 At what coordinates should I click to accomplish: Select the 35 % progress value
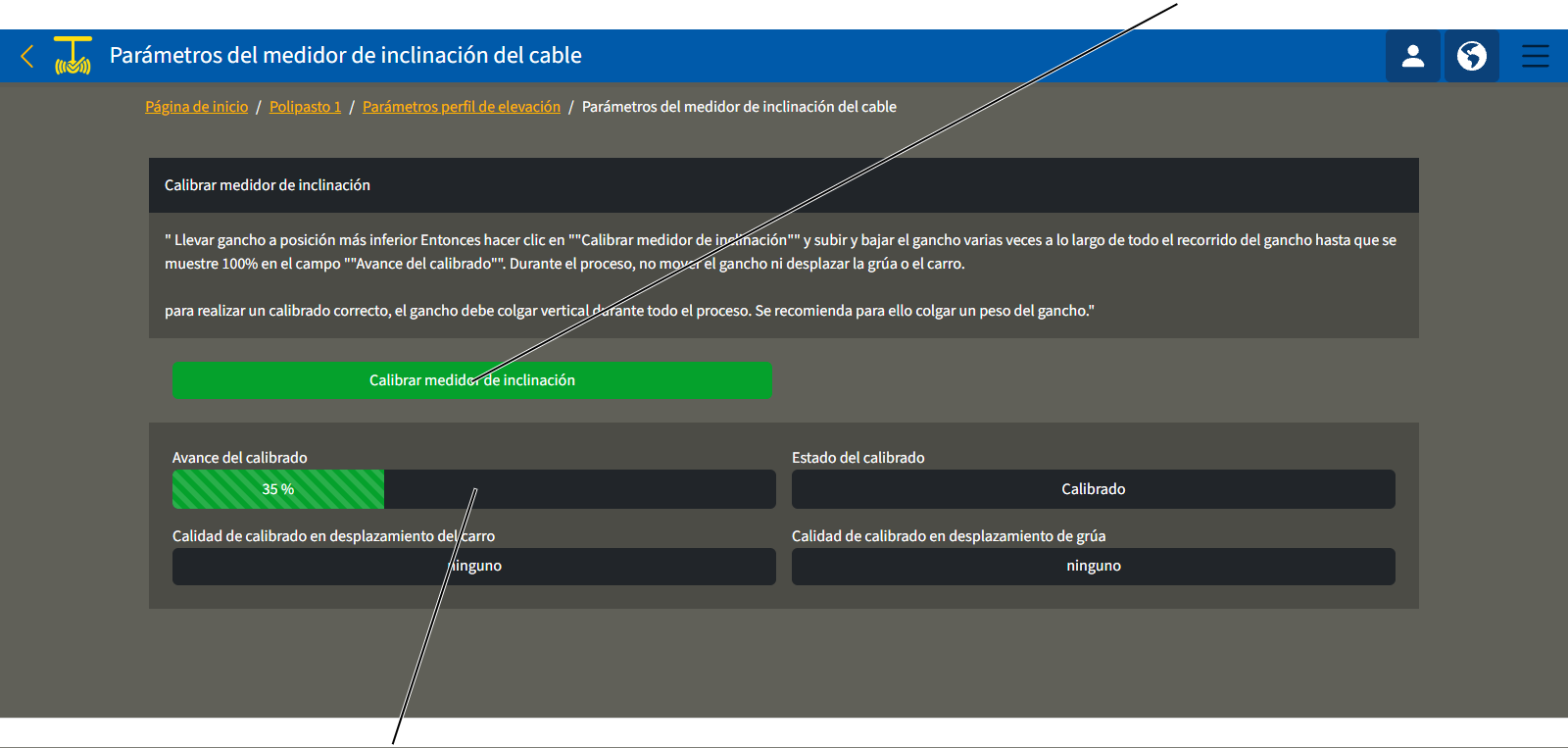pyautogui.click(x=278, y=489)
